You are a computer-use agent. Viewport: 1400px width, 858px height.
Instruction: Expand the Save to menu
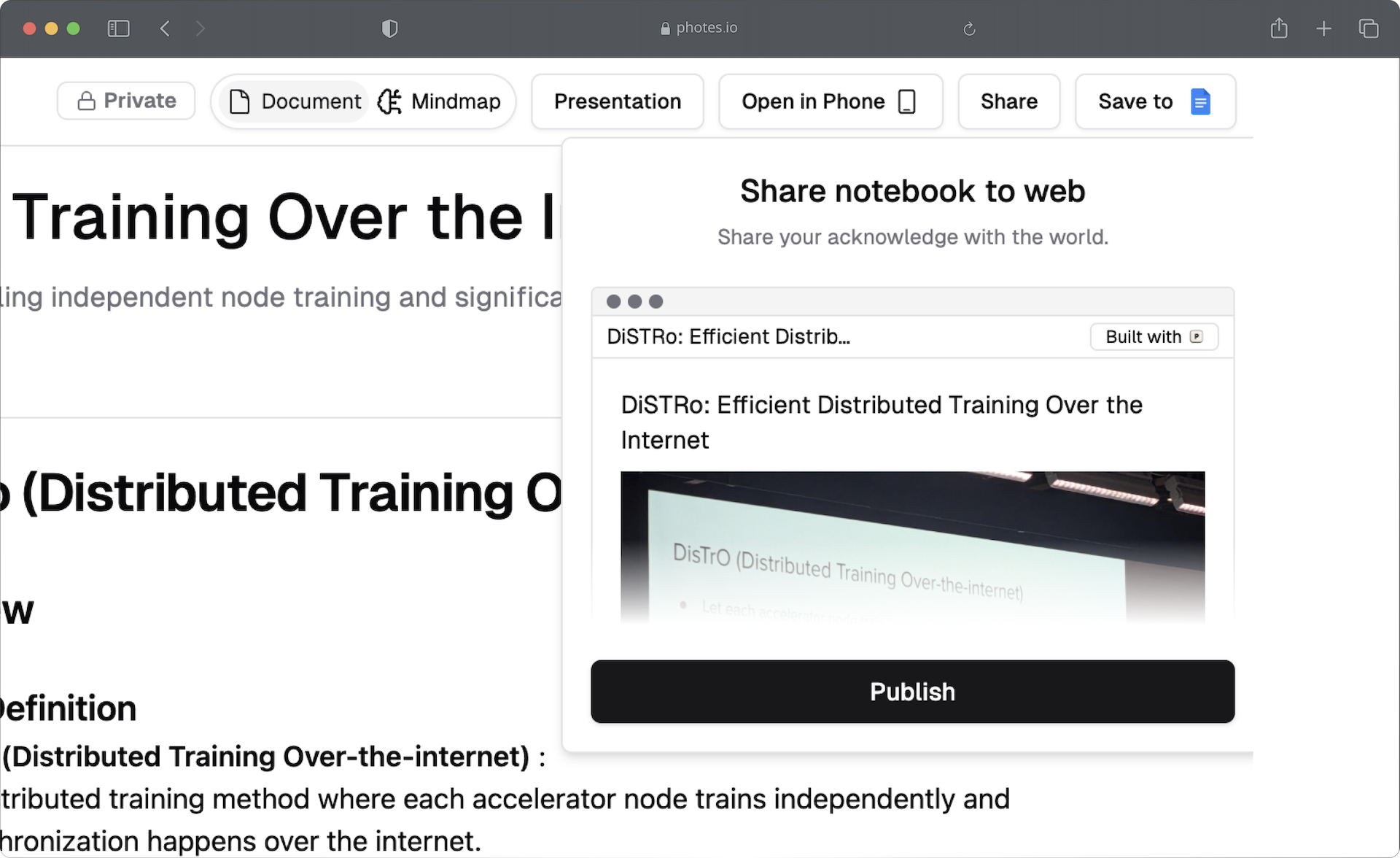click(x=1155, y=101)
